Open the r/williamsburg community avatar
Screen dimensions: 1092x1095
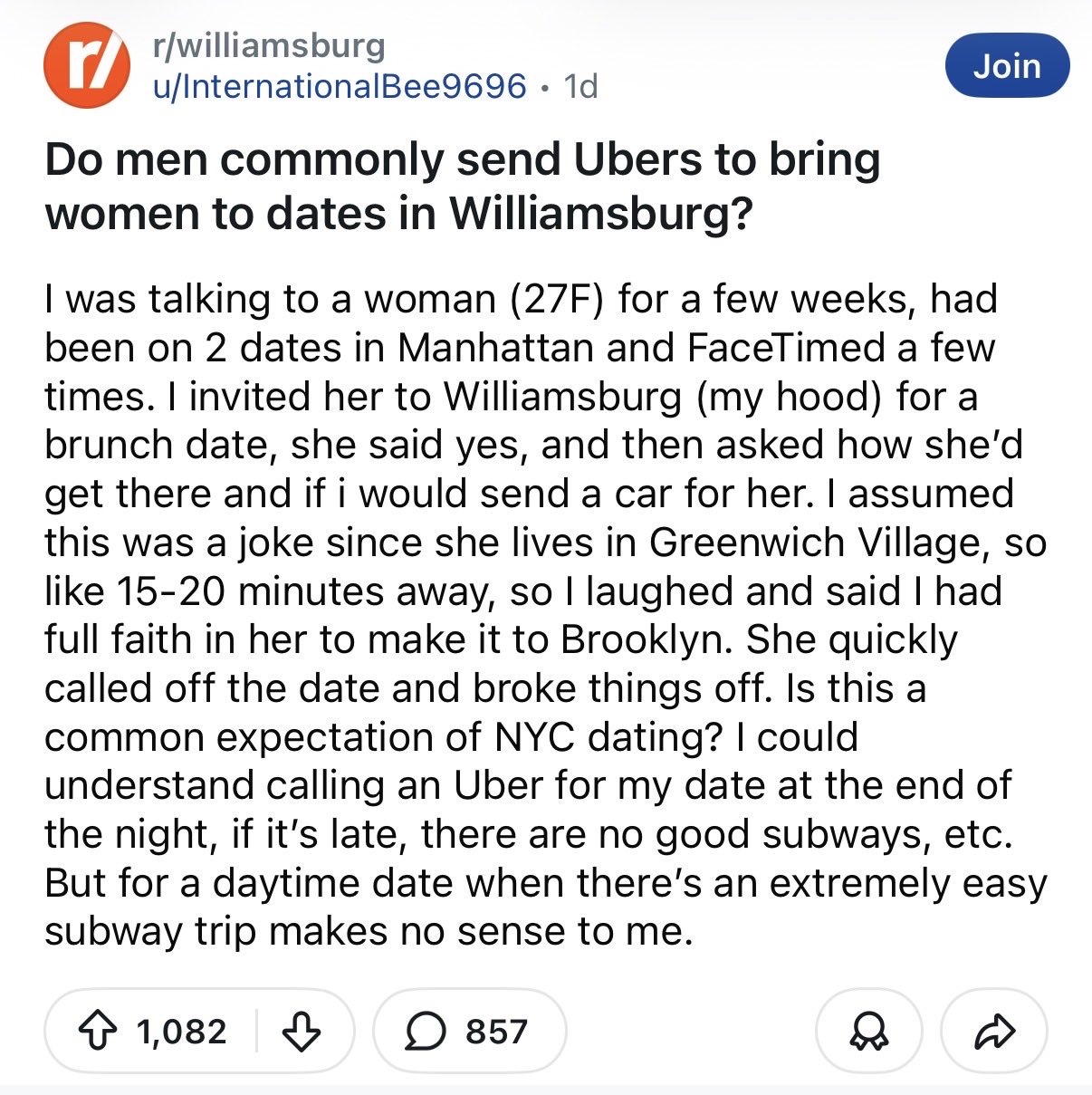(x=86, y=65)
